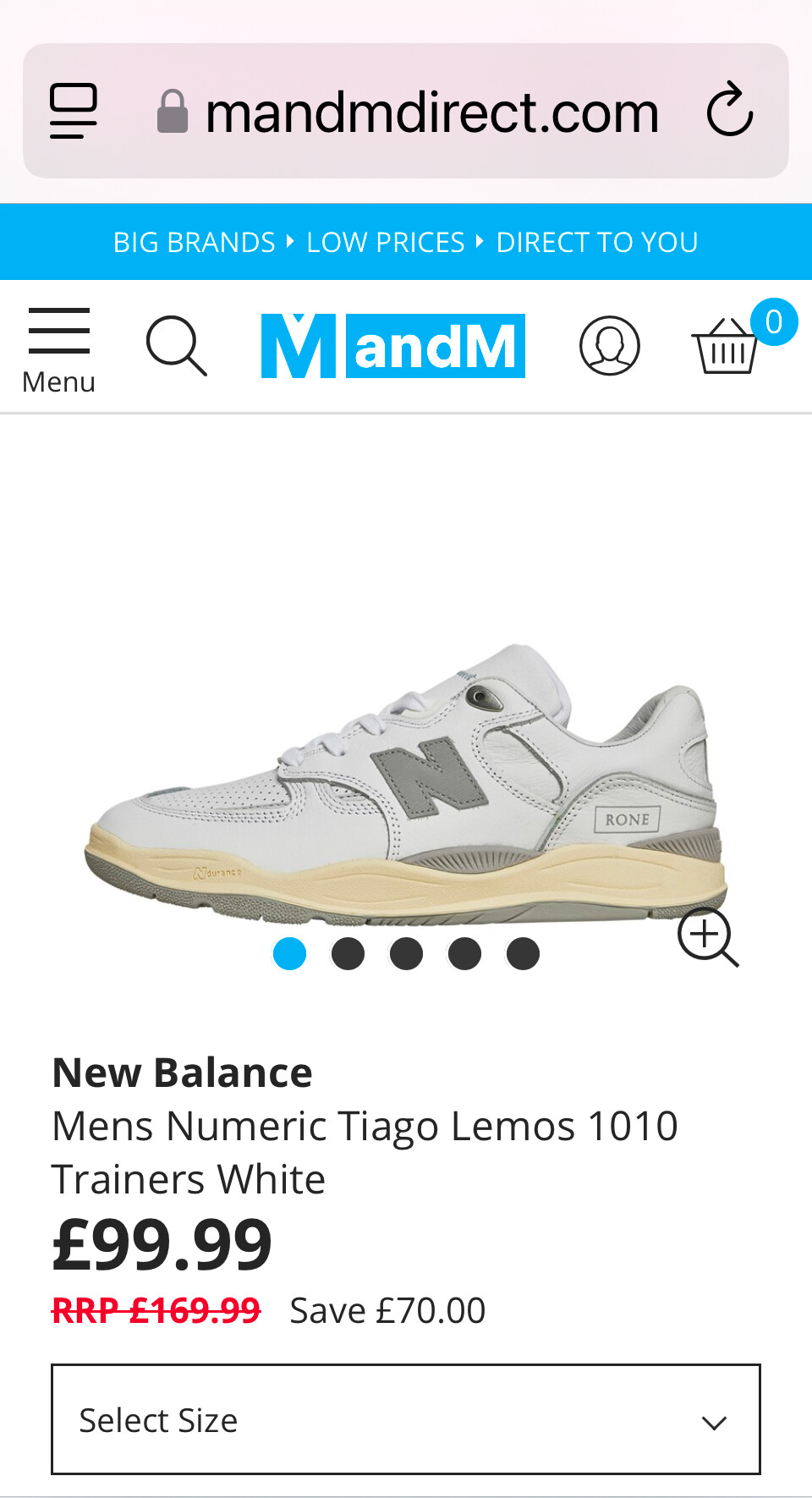This screenshot has width=812, height=1498.
Task: Select the first carousel dot
Action: click(289, 953)
